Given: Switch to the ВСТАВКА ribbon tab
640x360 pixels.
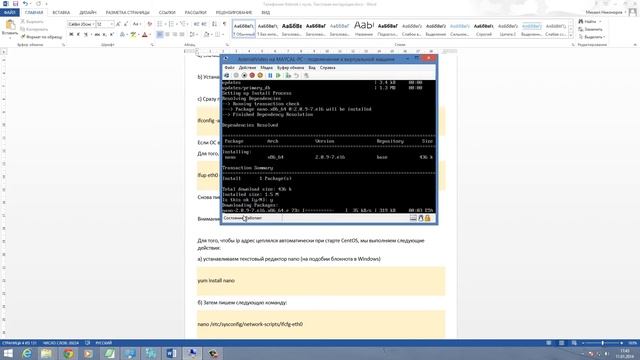Looking at the screenshot, I should tap(61, 13).
